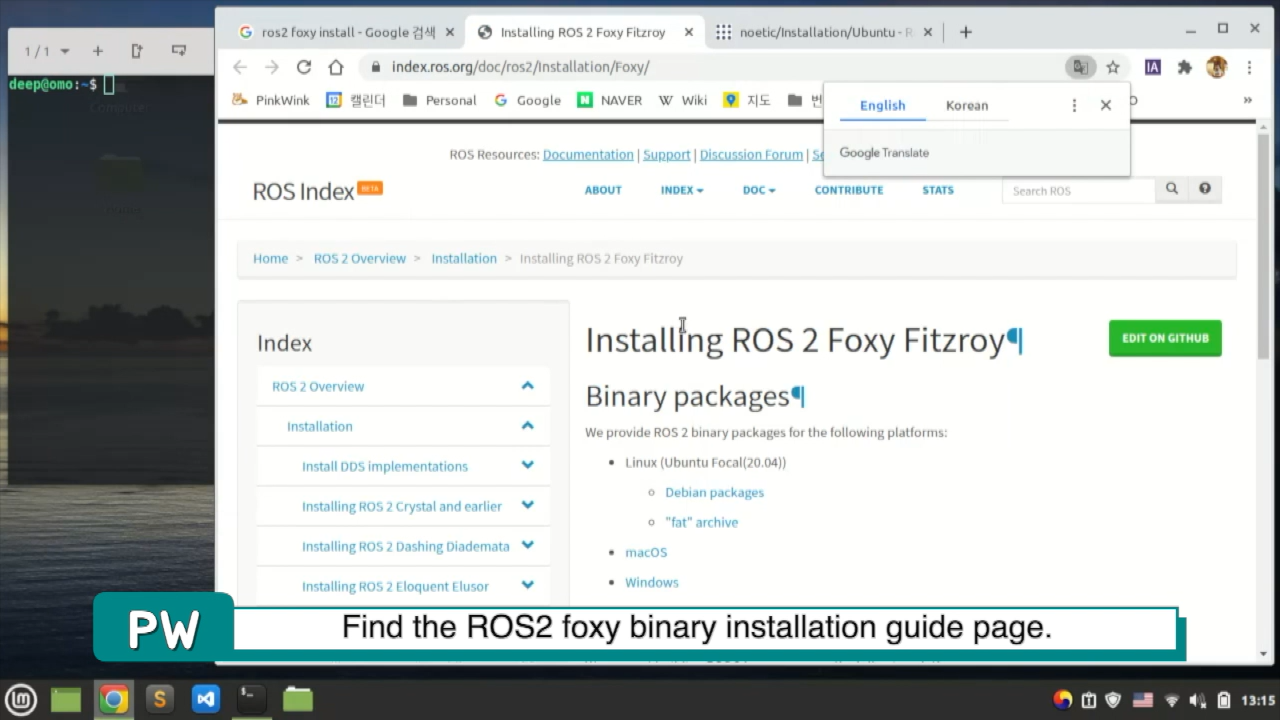Open the volume tray icon

point(1197,700)
